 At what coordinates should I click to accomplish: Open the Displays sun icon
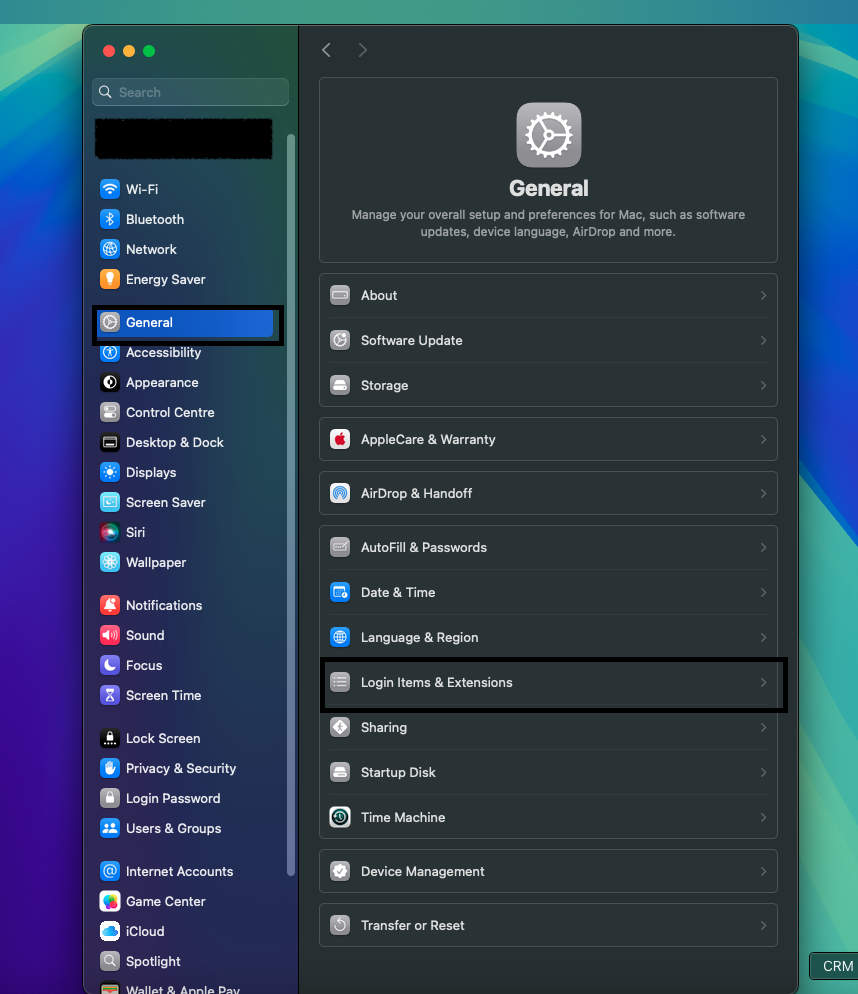(x=110, y=472)
